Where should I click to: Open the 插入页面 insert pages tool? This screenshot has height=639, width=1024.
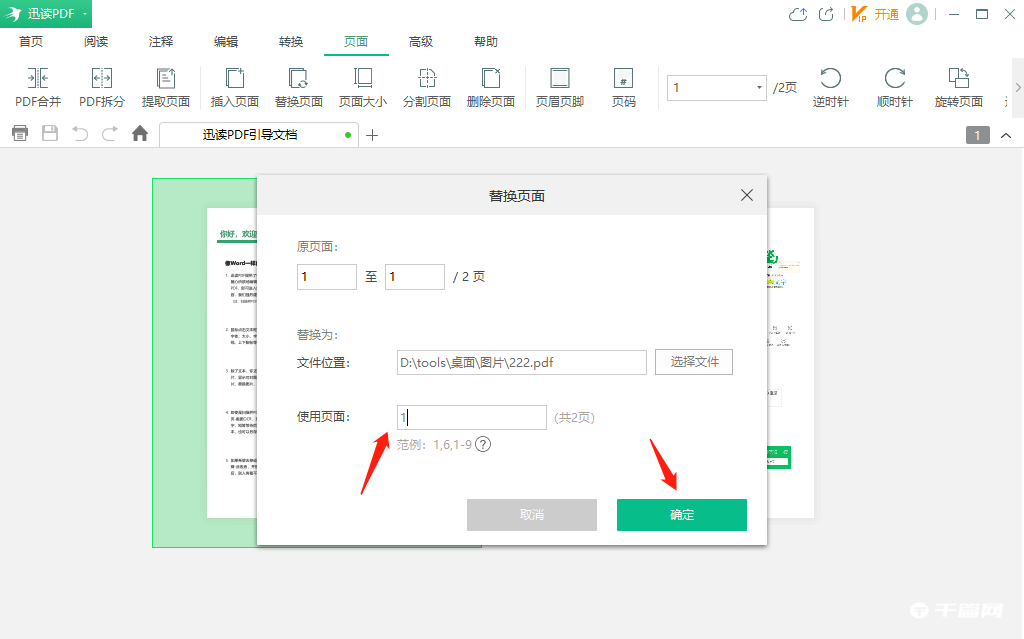coord(234,88)
